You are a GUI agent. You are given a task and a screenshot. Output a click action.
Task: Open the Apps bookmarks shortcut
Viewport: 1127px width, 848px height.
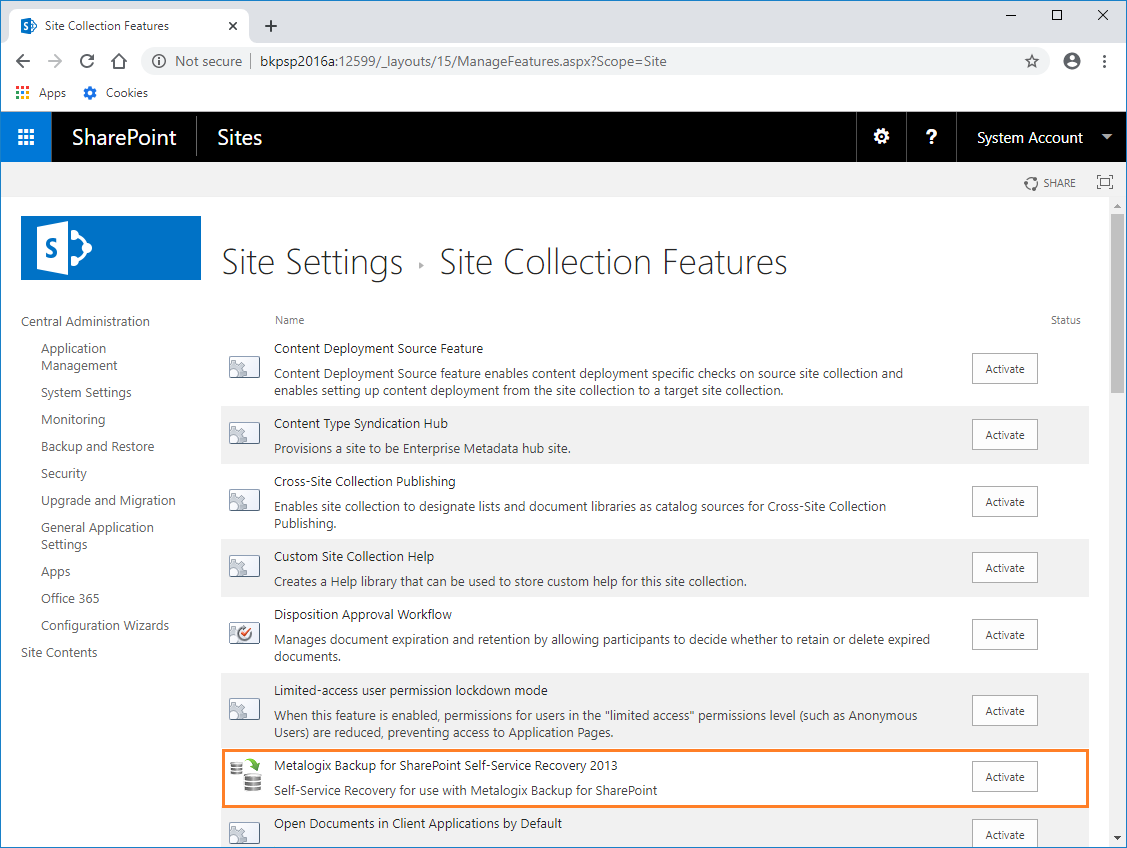point(41,93)
